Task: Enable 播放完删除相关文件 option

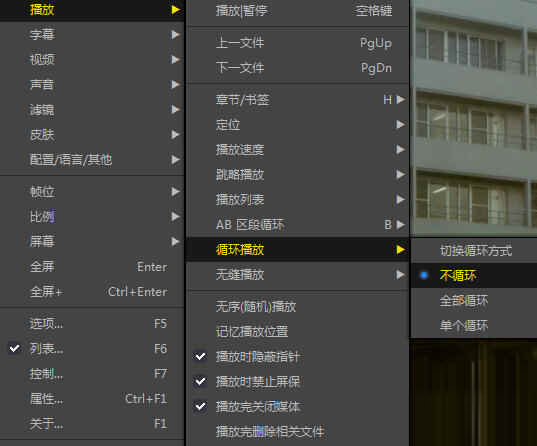Action: tap(298, 432)
